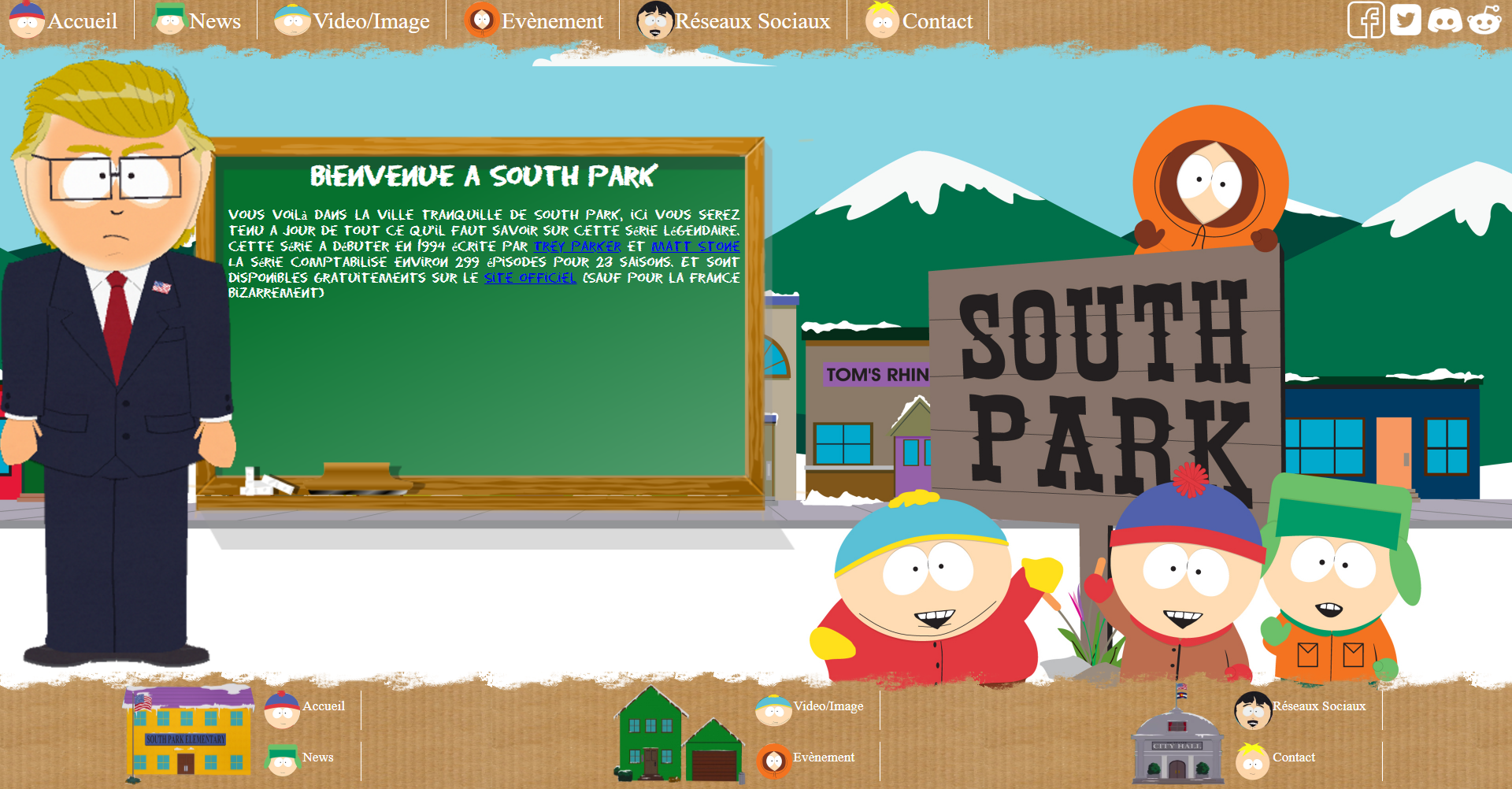Follow the Trey Parker link on the chalkboard
The height and width of the screenshot is (789, 1512).
[x=577, y=246]
